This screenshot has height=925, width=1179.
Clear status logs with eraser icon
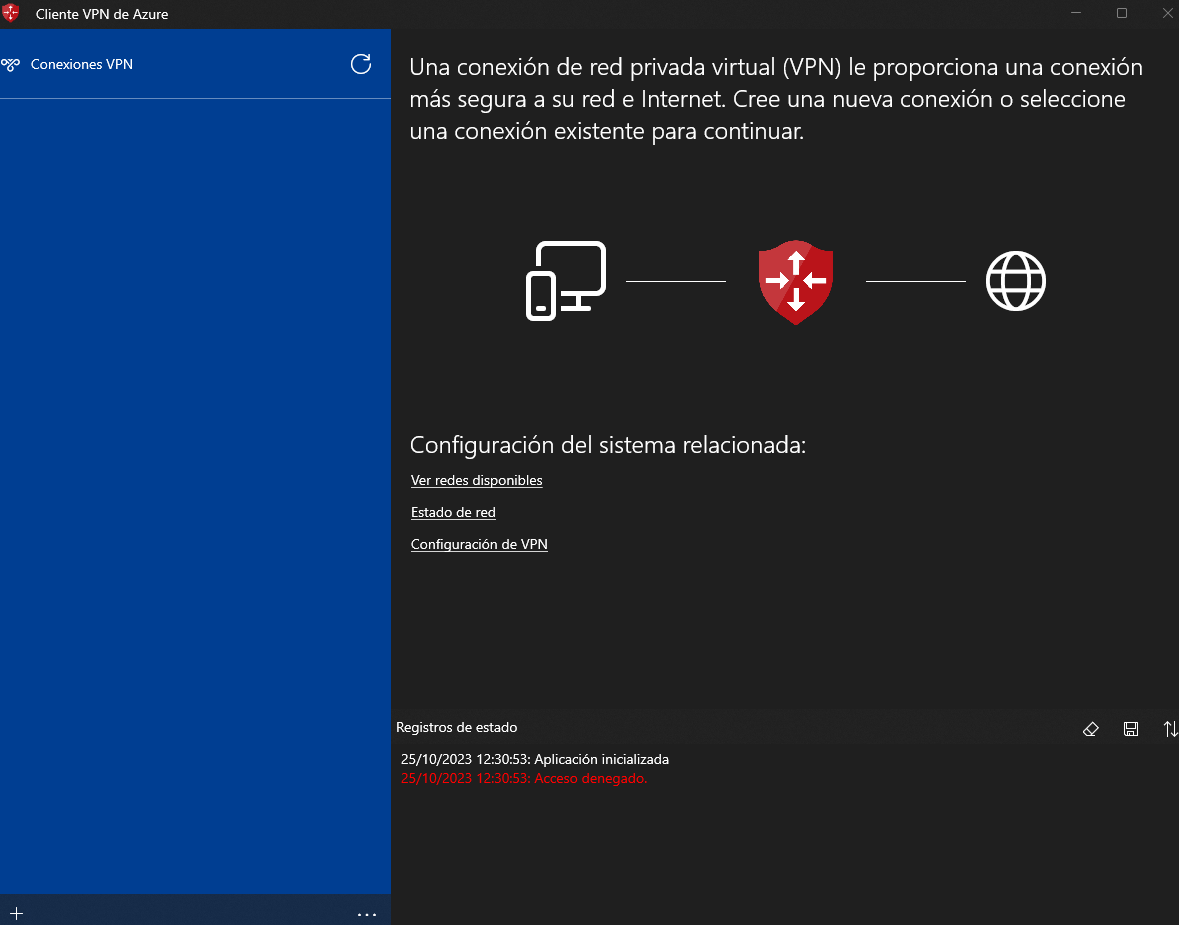pyautogui.click(x=1090, y=729)
